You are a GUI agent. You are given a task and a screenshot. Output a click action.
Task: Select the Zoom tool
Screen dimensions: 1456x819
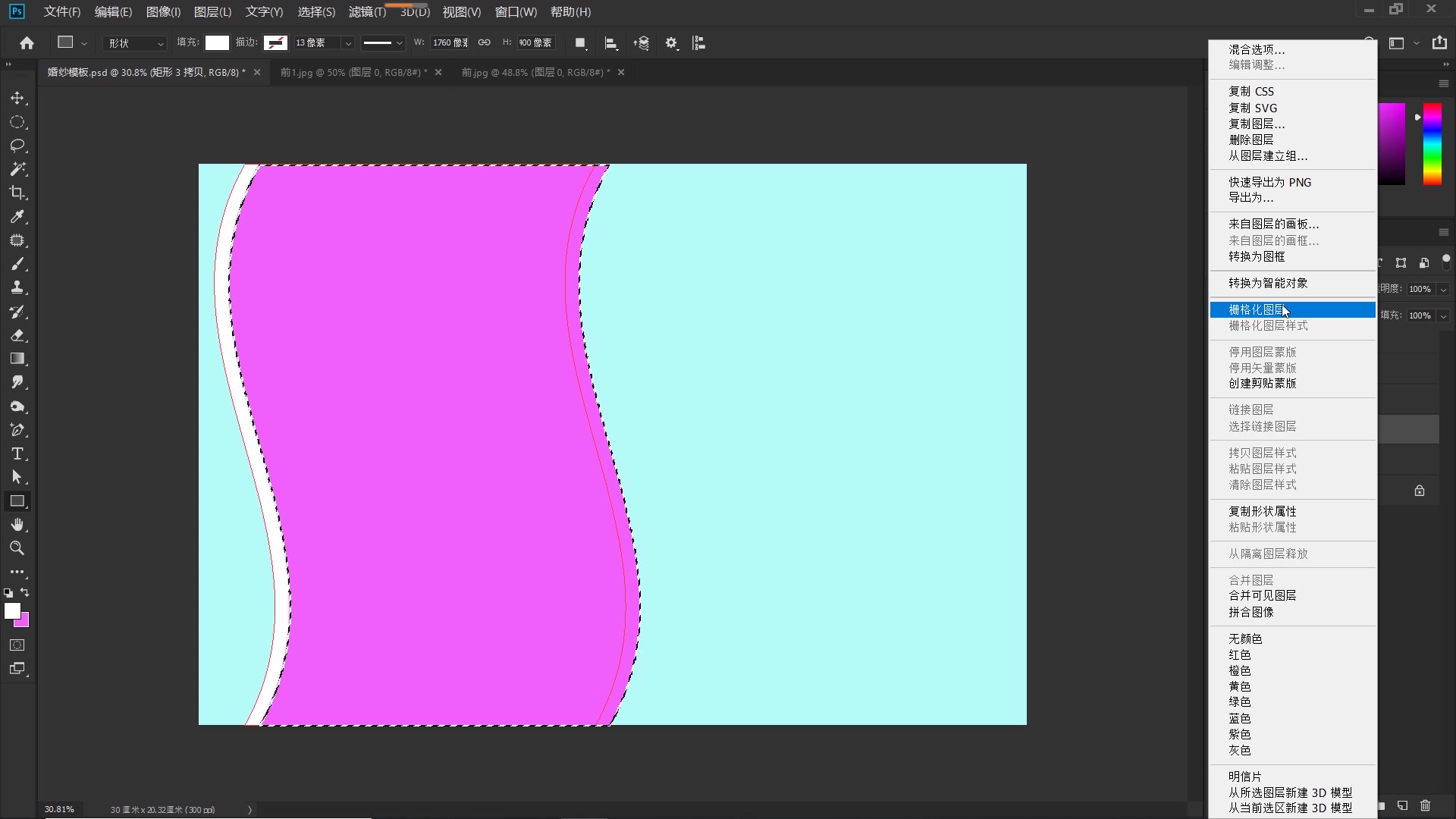click(17, 548)
